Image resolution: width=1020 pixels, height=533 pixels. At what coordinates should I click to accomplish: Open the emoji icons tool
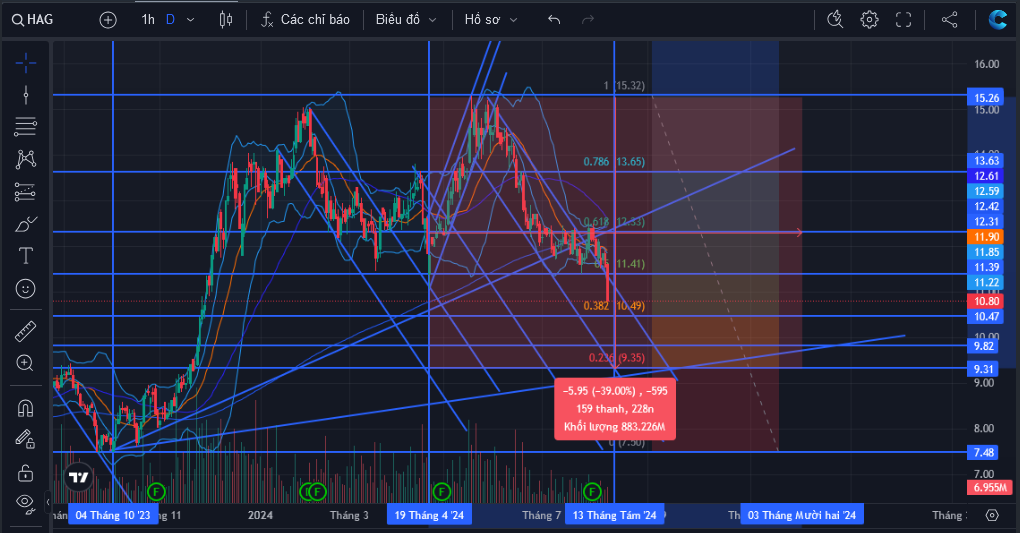(x=25, y=288)
